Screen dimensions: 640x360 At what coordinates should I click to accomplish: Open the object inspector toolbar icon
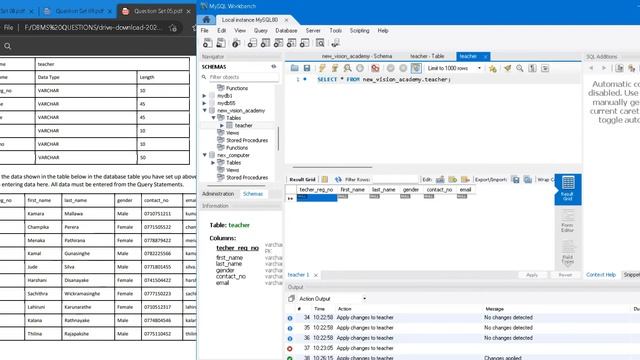tap(236, 43)
